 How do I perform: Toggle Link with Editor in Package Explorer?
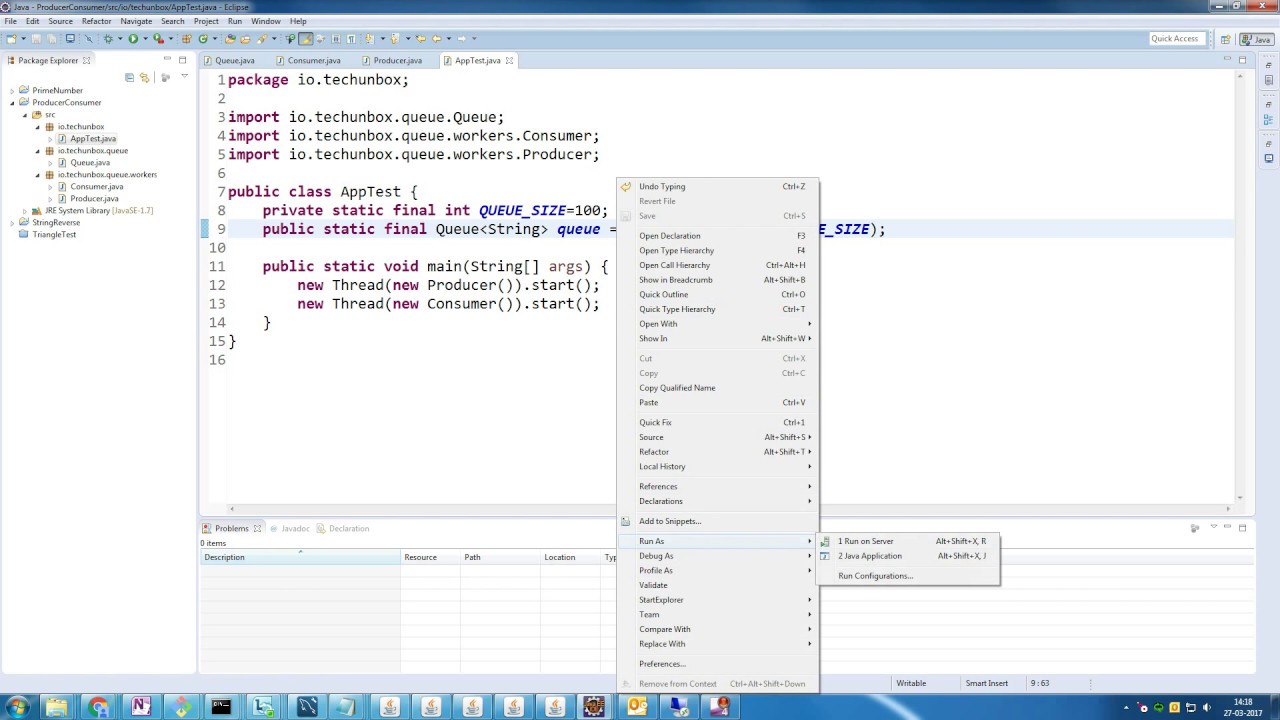tap(144, 77)
